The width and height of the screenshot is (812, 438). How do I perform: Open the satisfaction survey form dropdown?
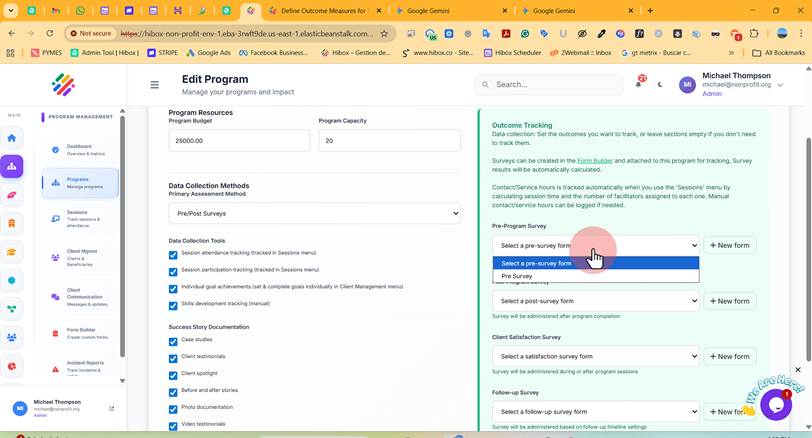(596, 356)
